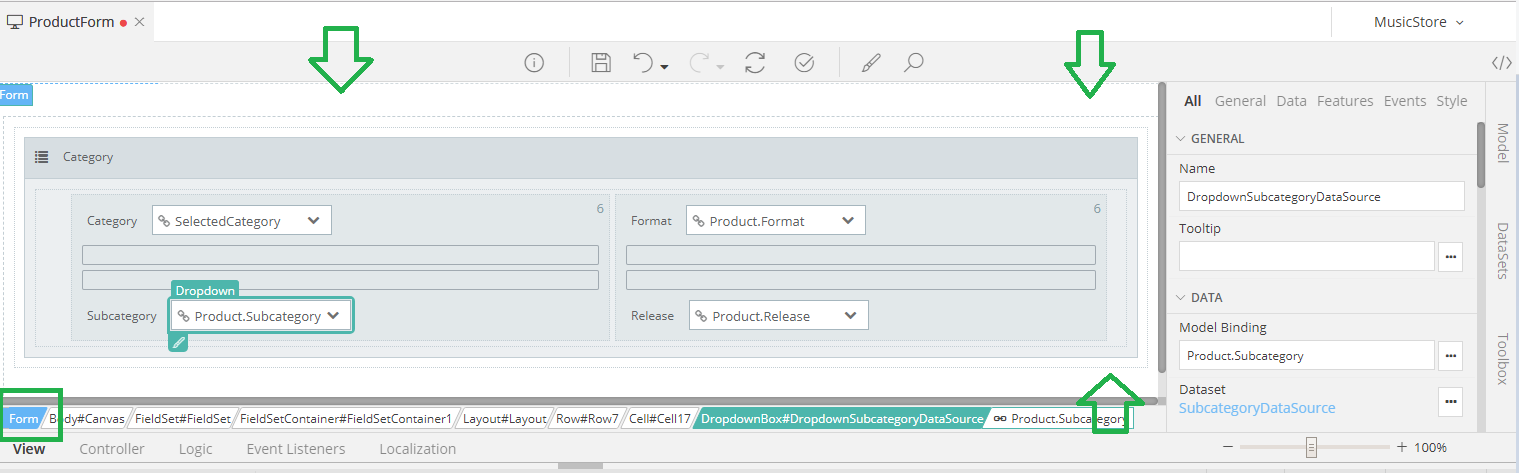Click the zoom slider handle
The width and height of the screenshot is (1519, 473).
(1312, 447)
